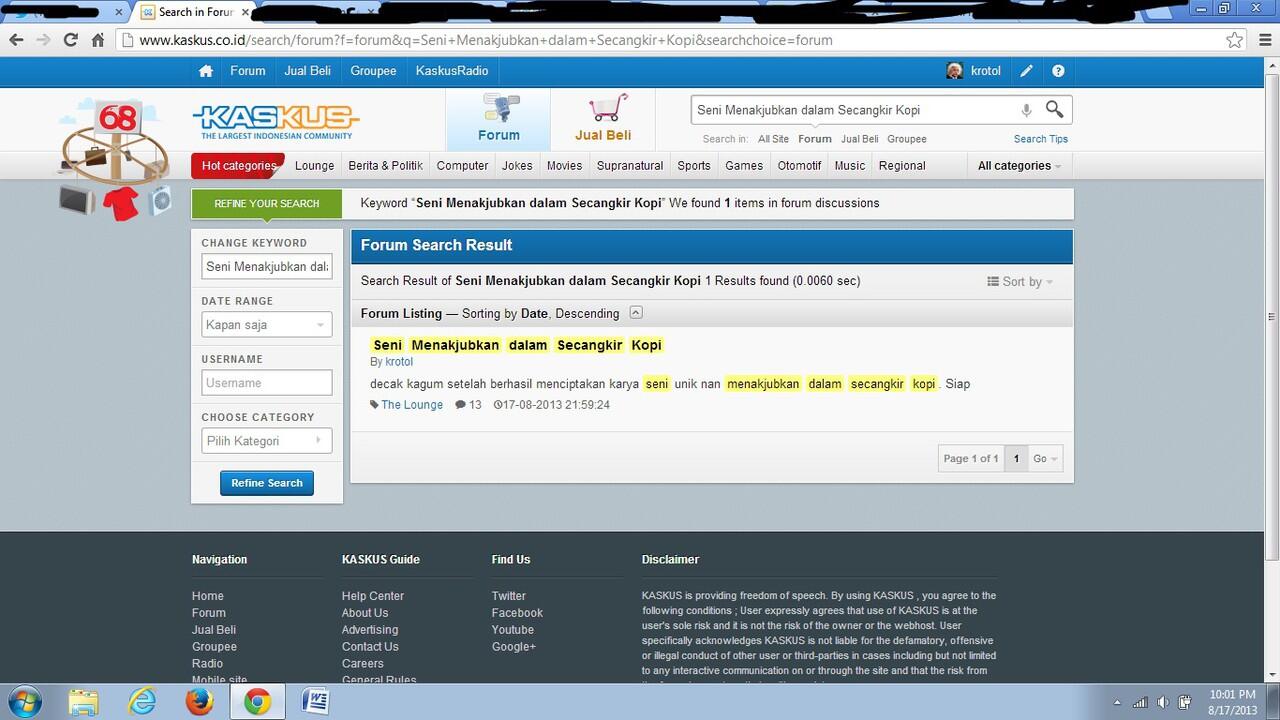Open Careers footer link
The image size is (1280, 720).
coord(363,664)
